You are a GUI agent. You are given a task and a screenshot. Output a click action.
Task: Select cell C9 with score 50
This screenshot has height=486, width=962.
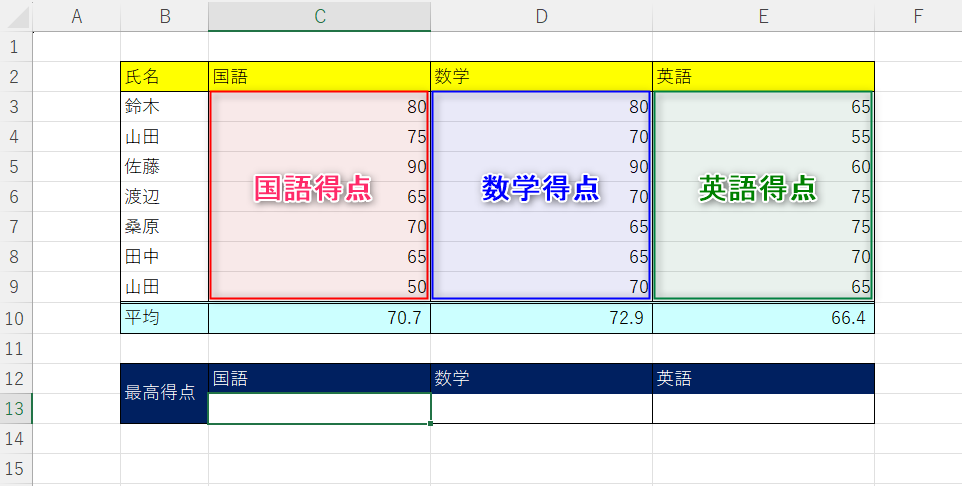[x=320, y=287]
